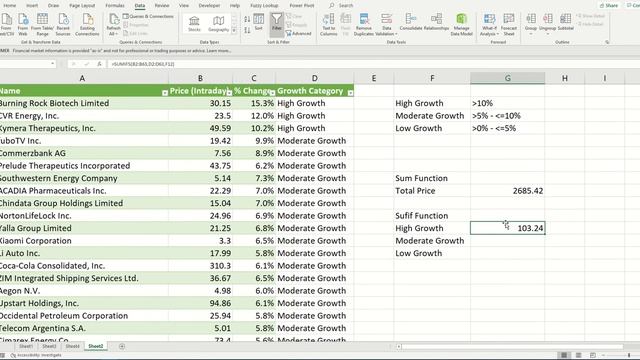
Task: Select column D header
Action: 314,78
